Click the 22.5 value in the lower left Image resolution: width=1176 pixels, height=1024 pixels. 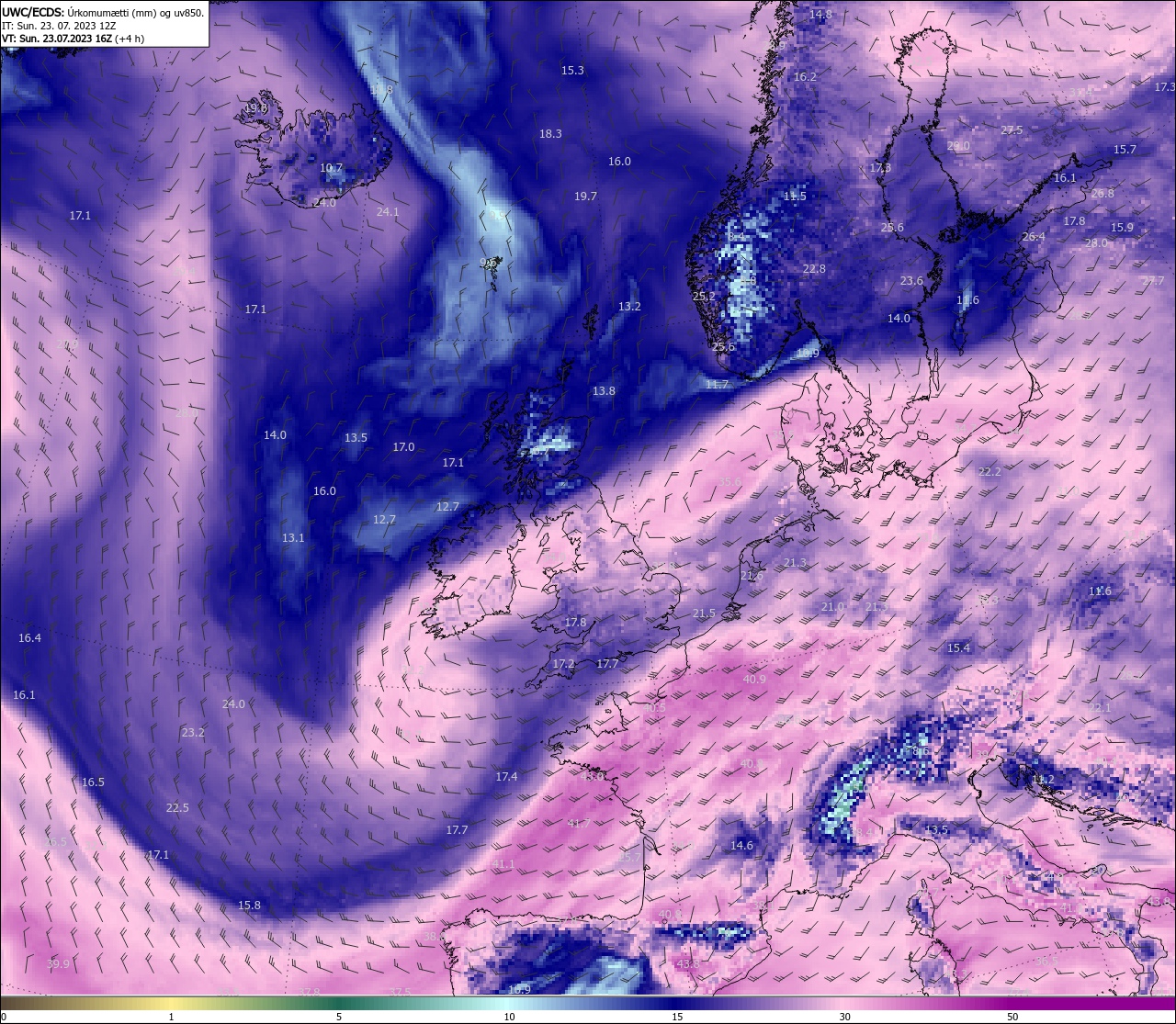[x=177, y=808]
